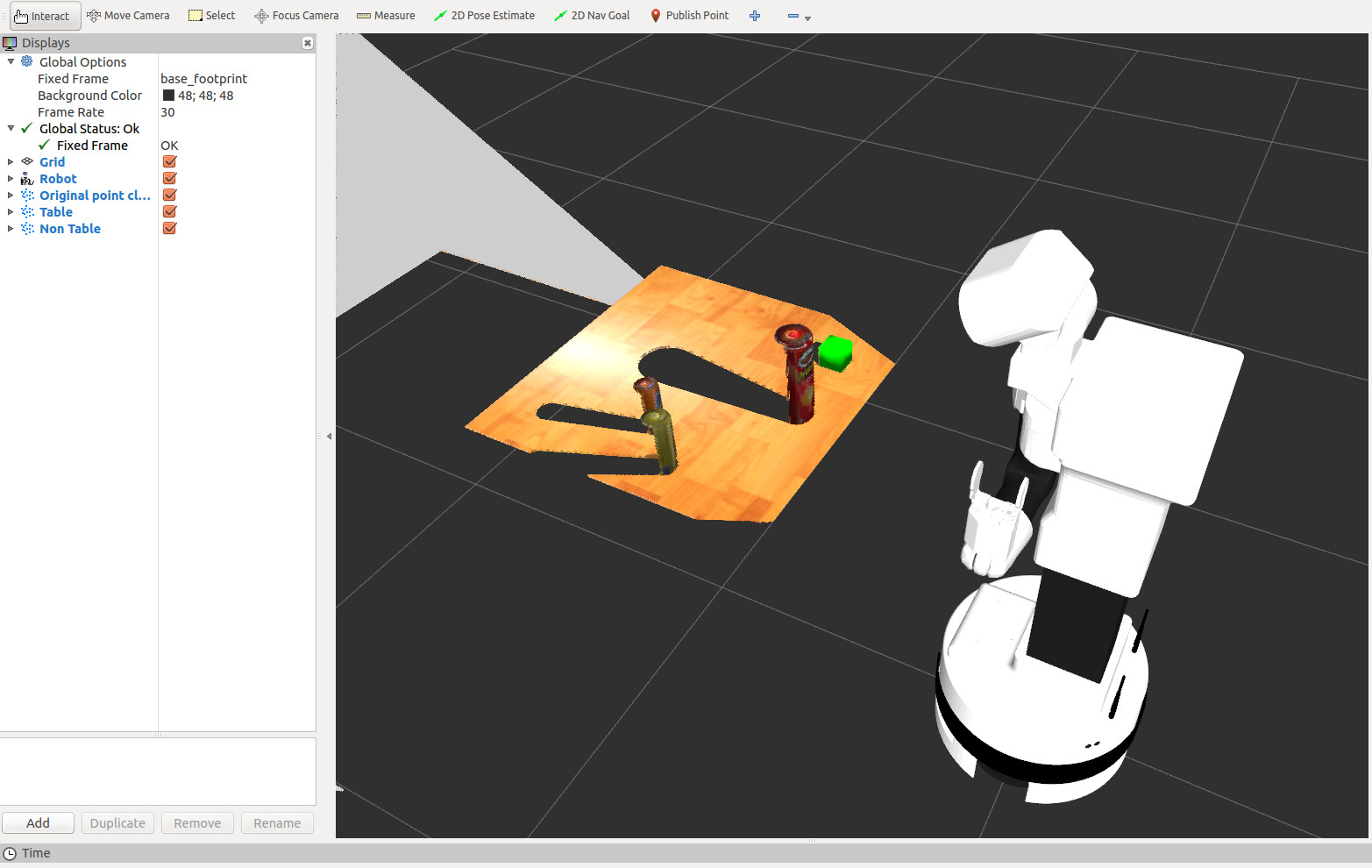Select the 2D Pose Estimate tool

tap(484, 16)
